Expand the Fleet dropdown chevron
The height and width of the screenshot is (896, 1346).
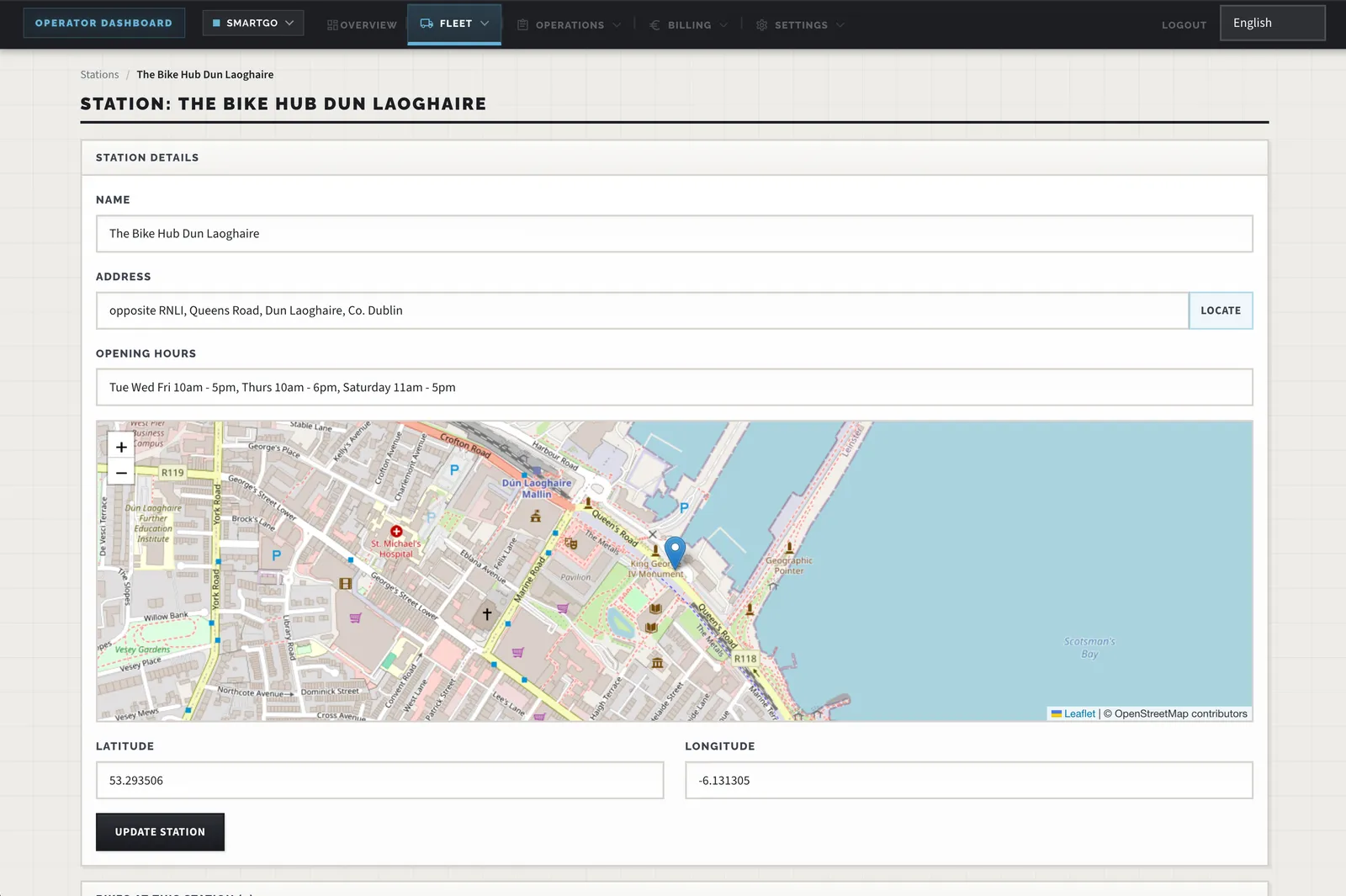pyautogui.click(x=485, y=24)
